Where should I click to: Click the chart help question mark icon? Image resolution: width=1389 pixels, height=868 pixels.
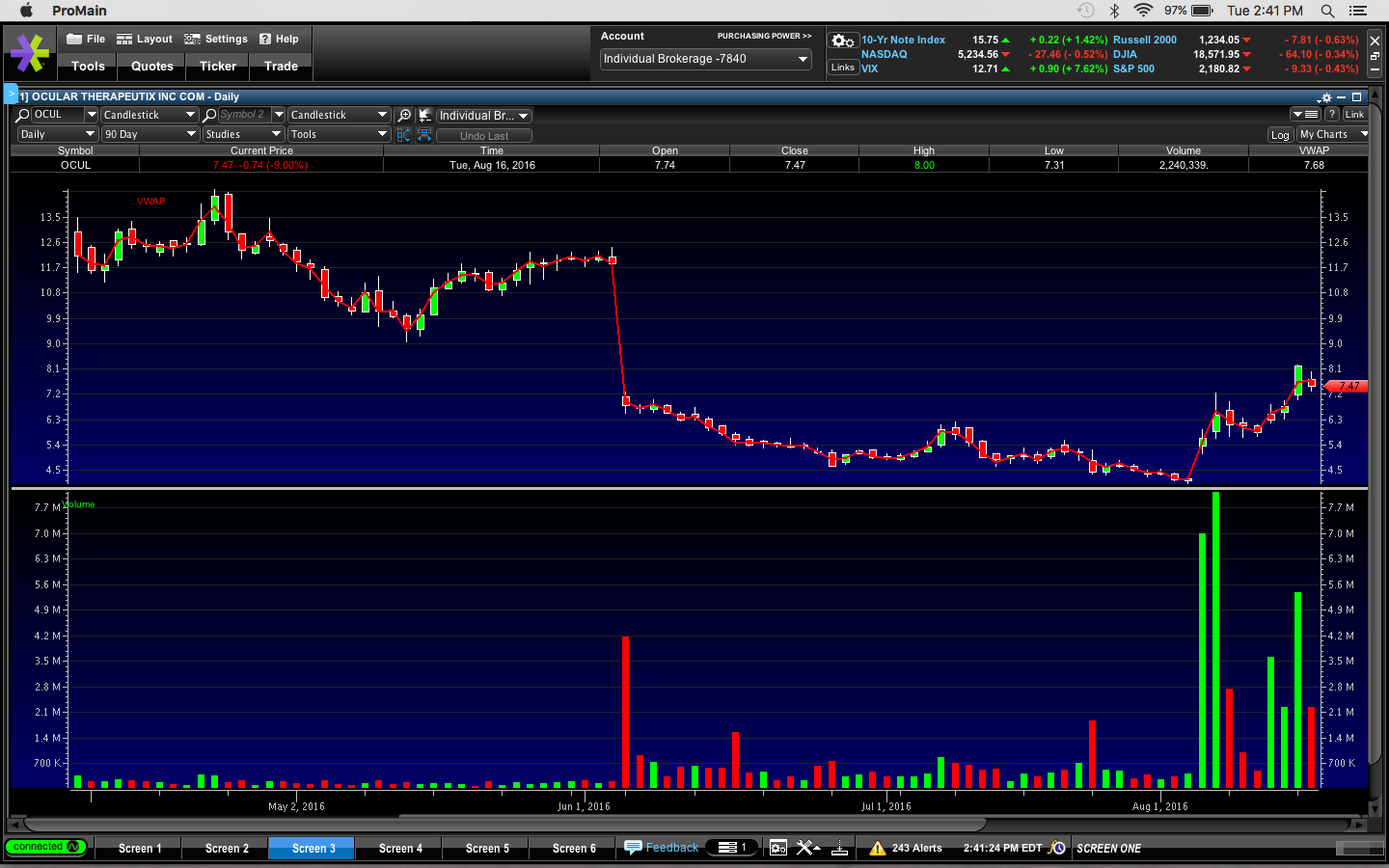pos(1331,115)
